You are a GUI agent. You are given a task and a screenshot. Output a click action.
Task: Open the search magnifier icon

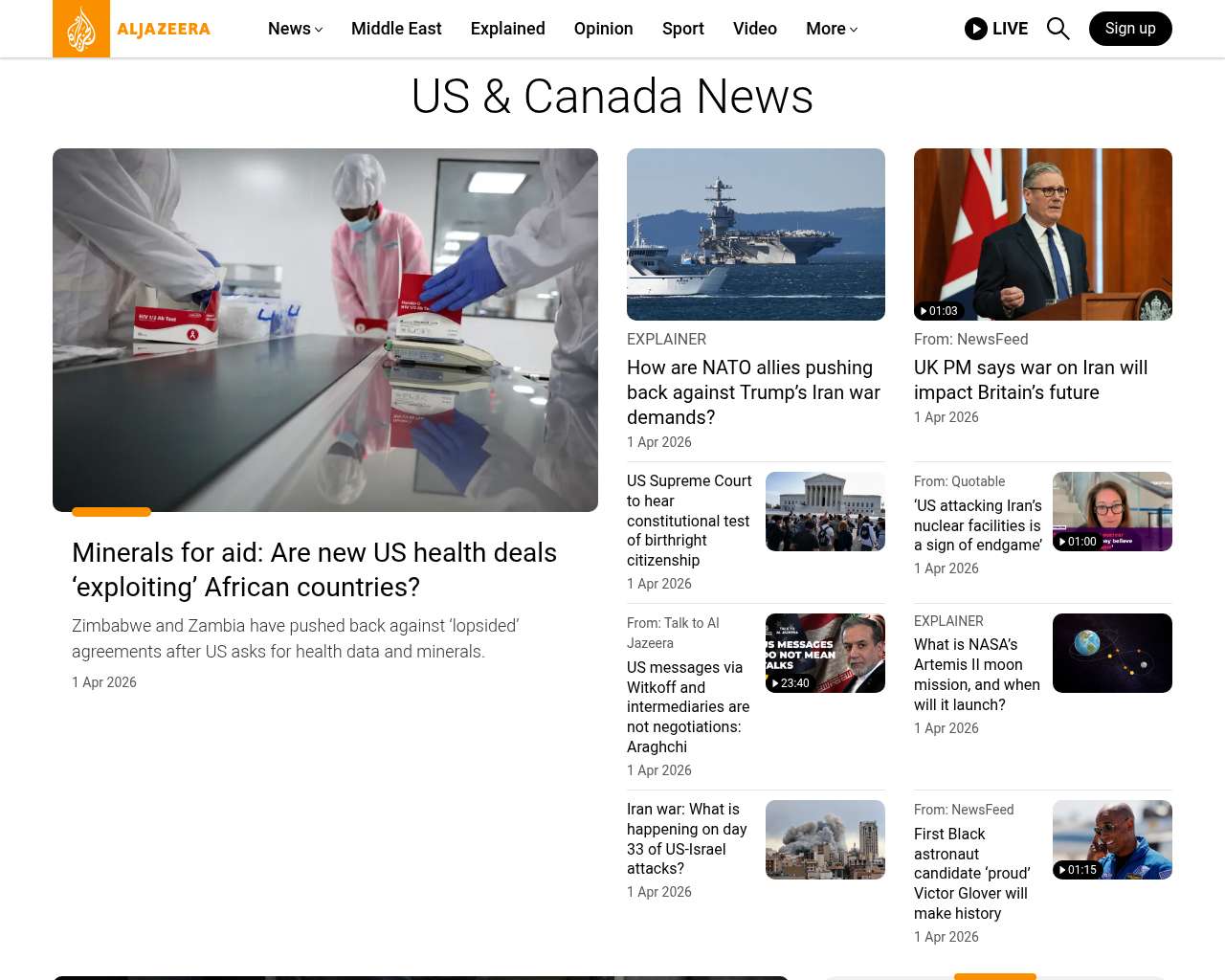(x=1058, y=29)
